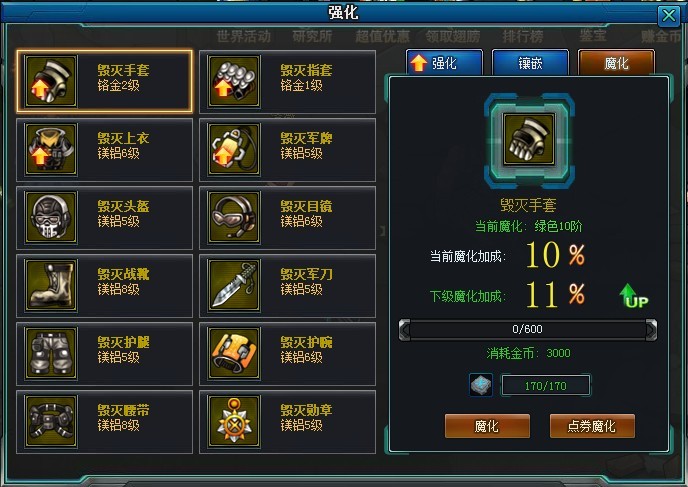
Task: Click the 0/600 progress bar
Action: coord(527,329)
